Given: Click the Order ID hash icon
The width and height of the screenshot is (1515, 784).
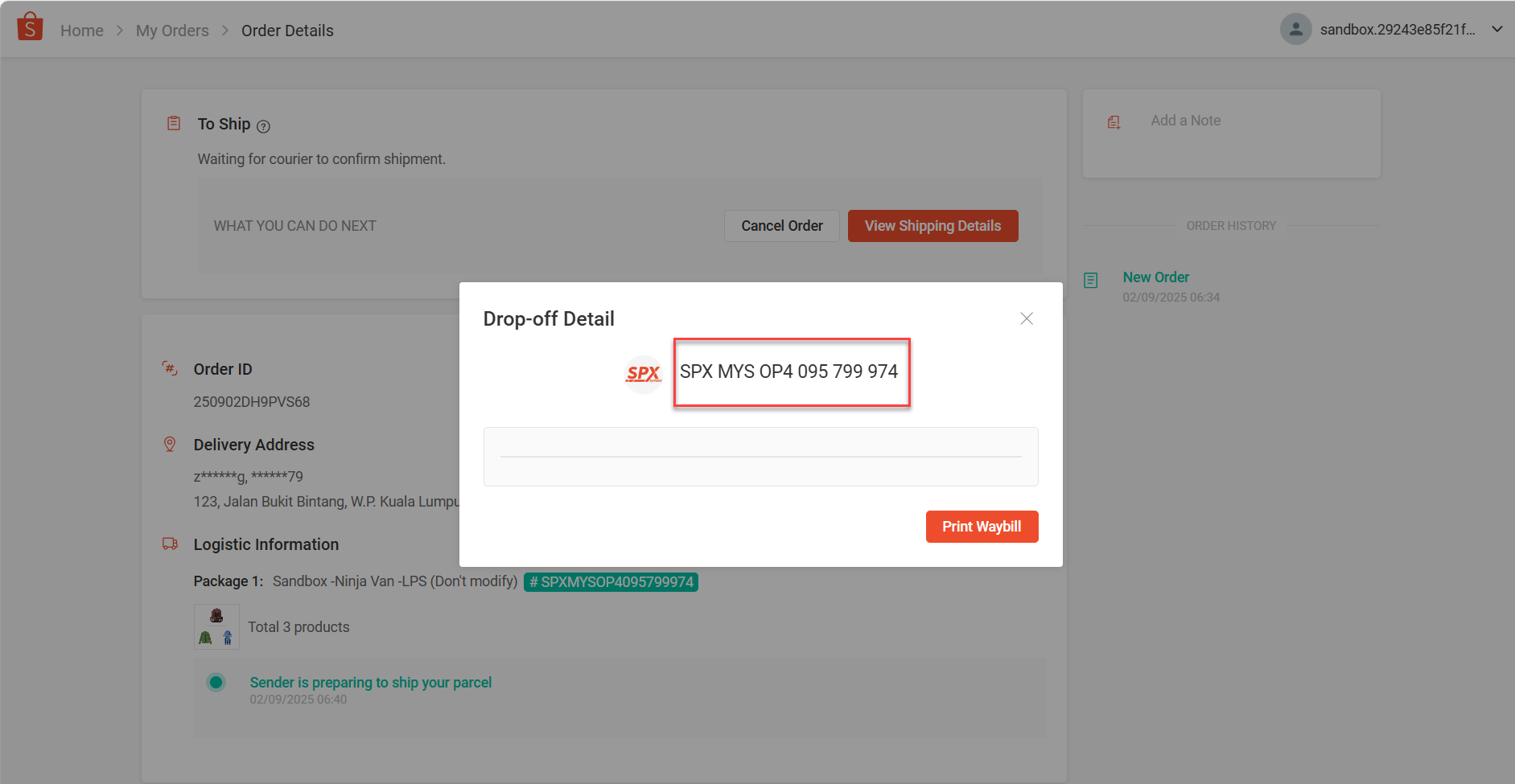Looking at the screenshot, I should (x=170, y=369).
